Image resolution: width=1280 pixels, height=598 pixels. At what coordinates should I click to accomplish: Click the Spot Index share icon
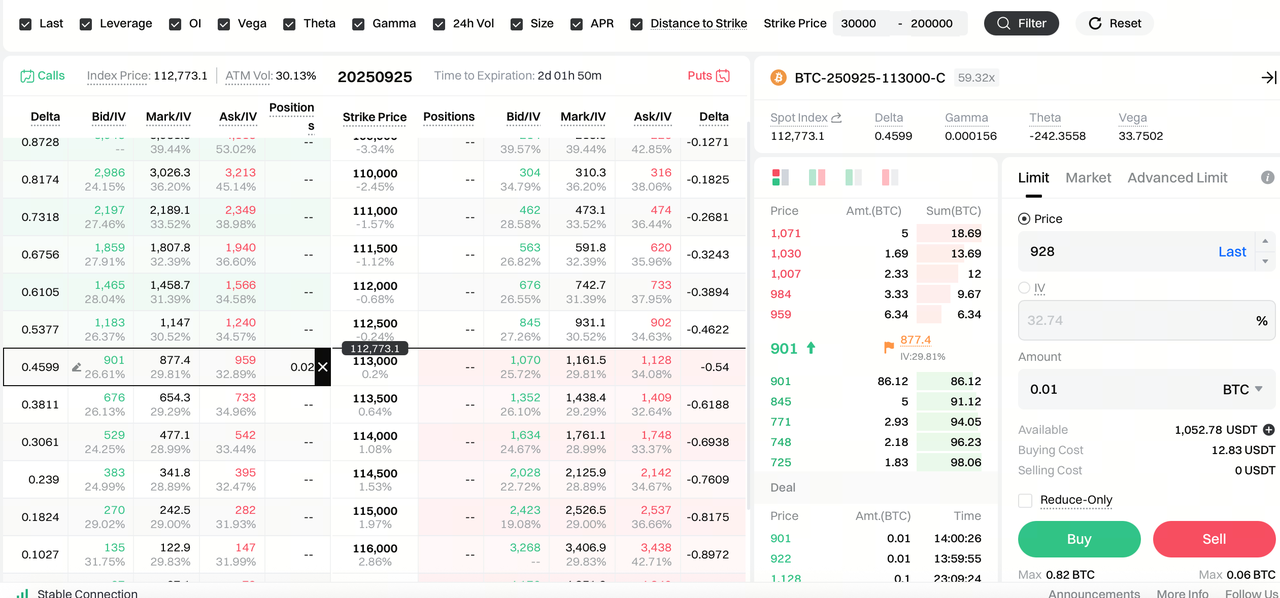(836, 118)
